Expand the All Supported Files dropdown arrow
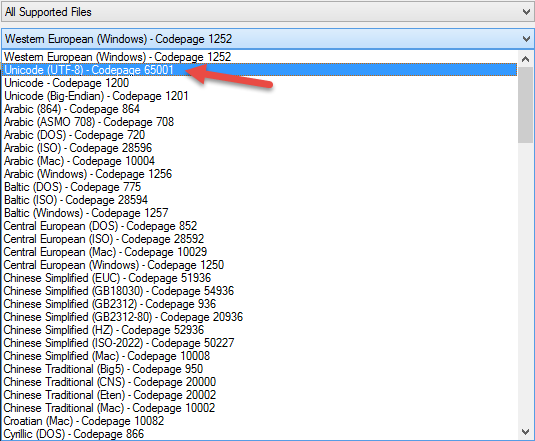Viewport: 535px width, 441px height. point(526,12)
